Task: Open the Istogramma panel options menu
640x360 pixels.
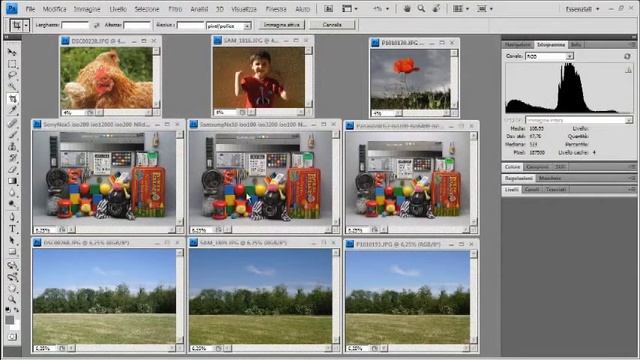Action: [633, 44]
